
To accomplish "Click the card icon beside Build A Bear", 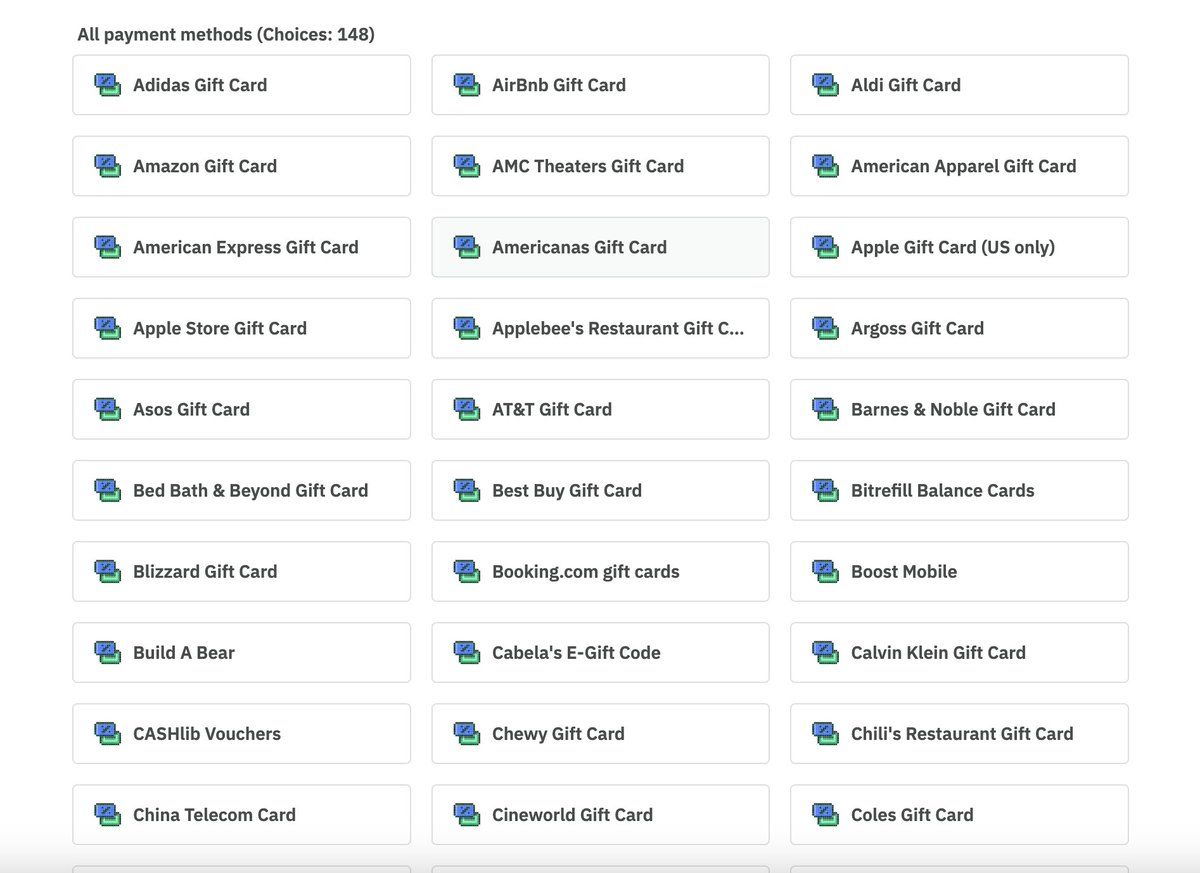I will (107, 652).
